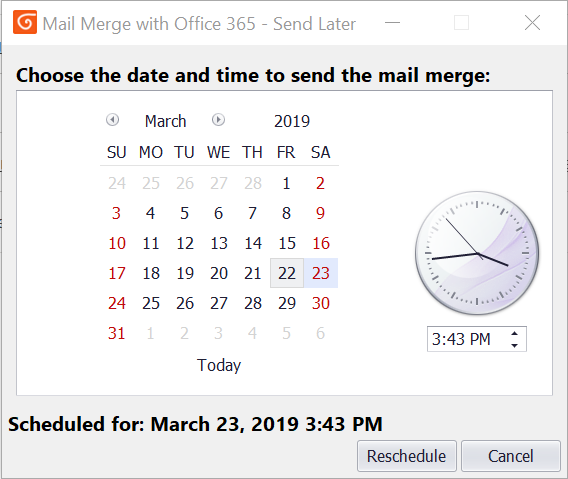This screenshot has height=479, width=568.
Task: Pick March 15 in the calendar
Action: tap(287, 243)
